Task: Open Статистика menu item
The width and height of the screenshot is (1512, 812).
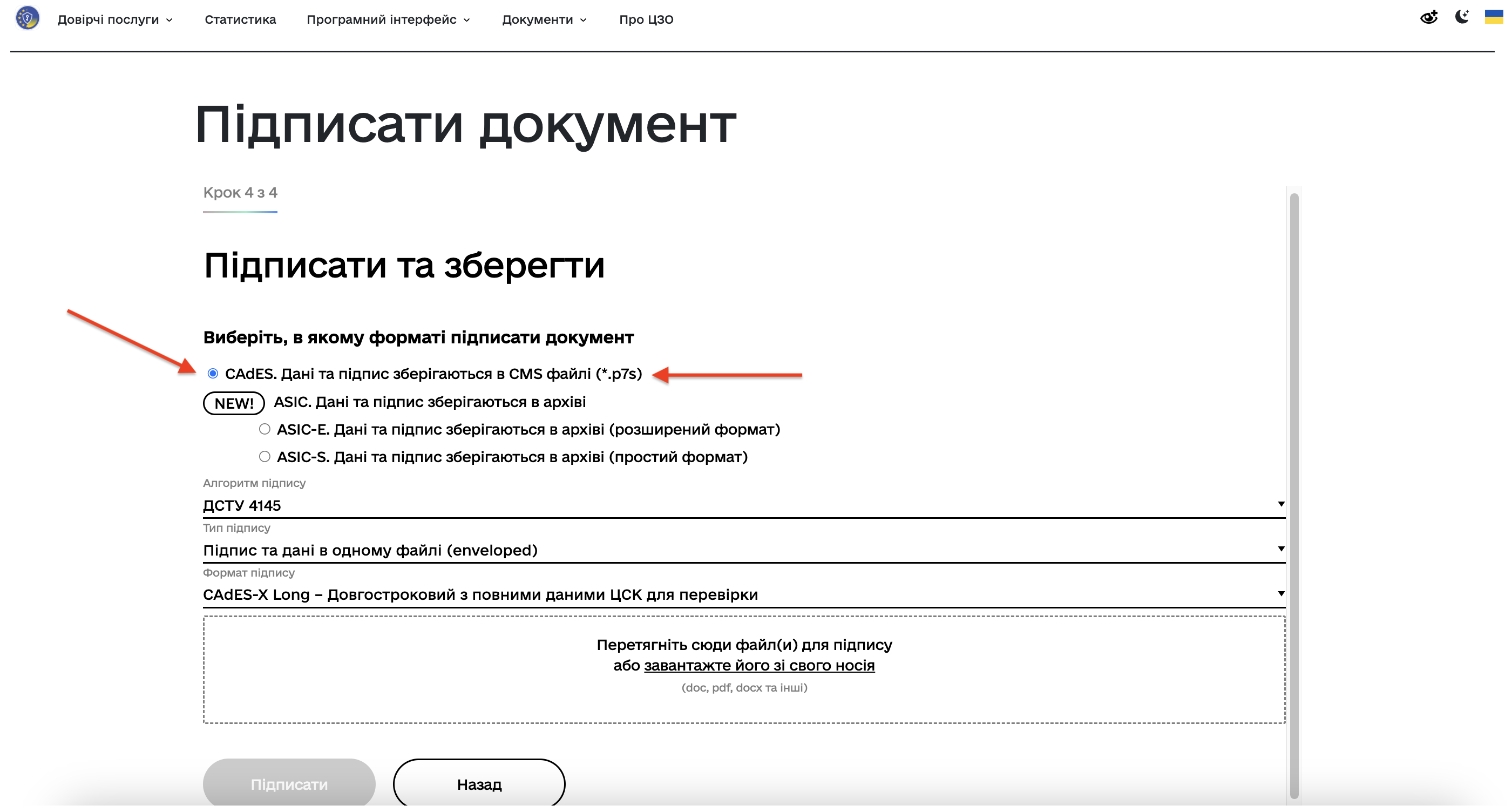Action: 240,19
